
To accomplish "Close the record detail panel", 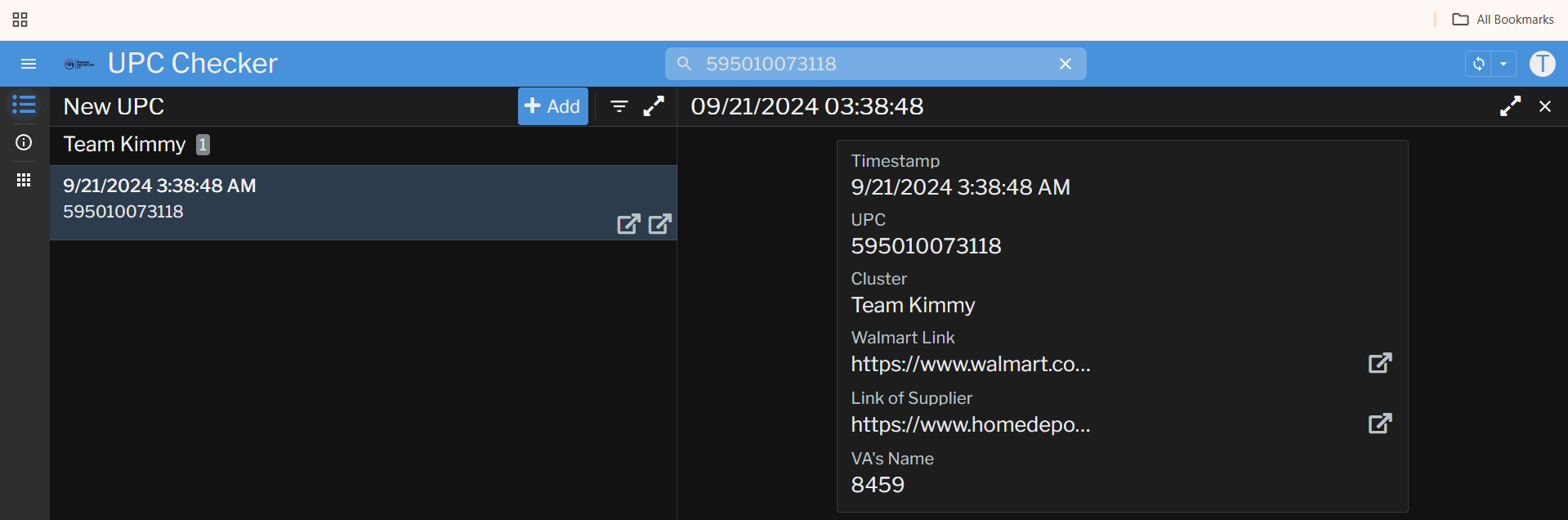I will [1544, 106].
